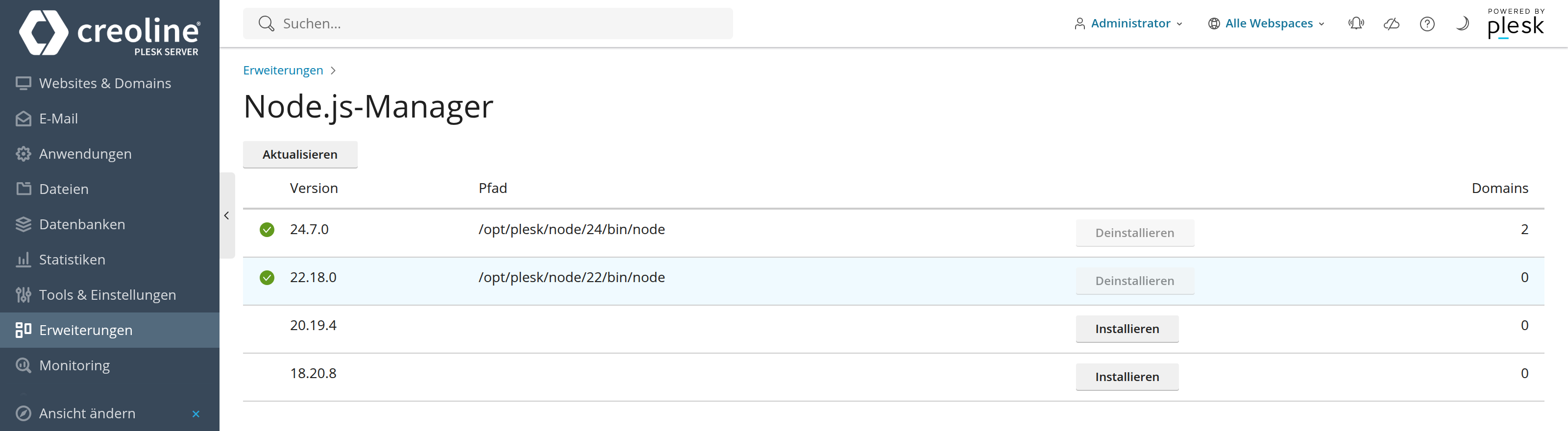Image resolution: width=1568 pixels, height=431 pixels.
Task: Install Node.js version 18.20.8
Action: [1127, 377]
